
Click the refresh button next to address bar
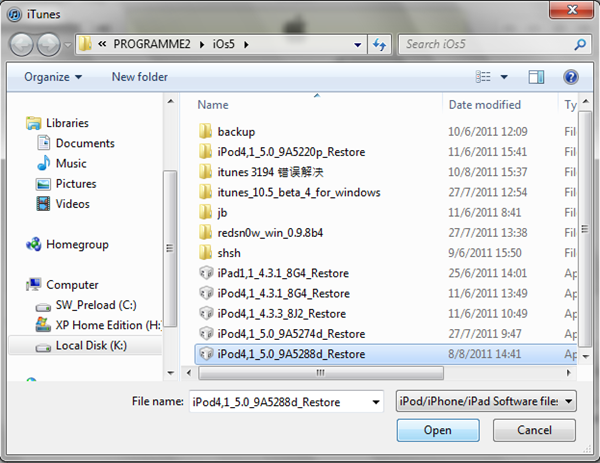[x=379, y=45]
